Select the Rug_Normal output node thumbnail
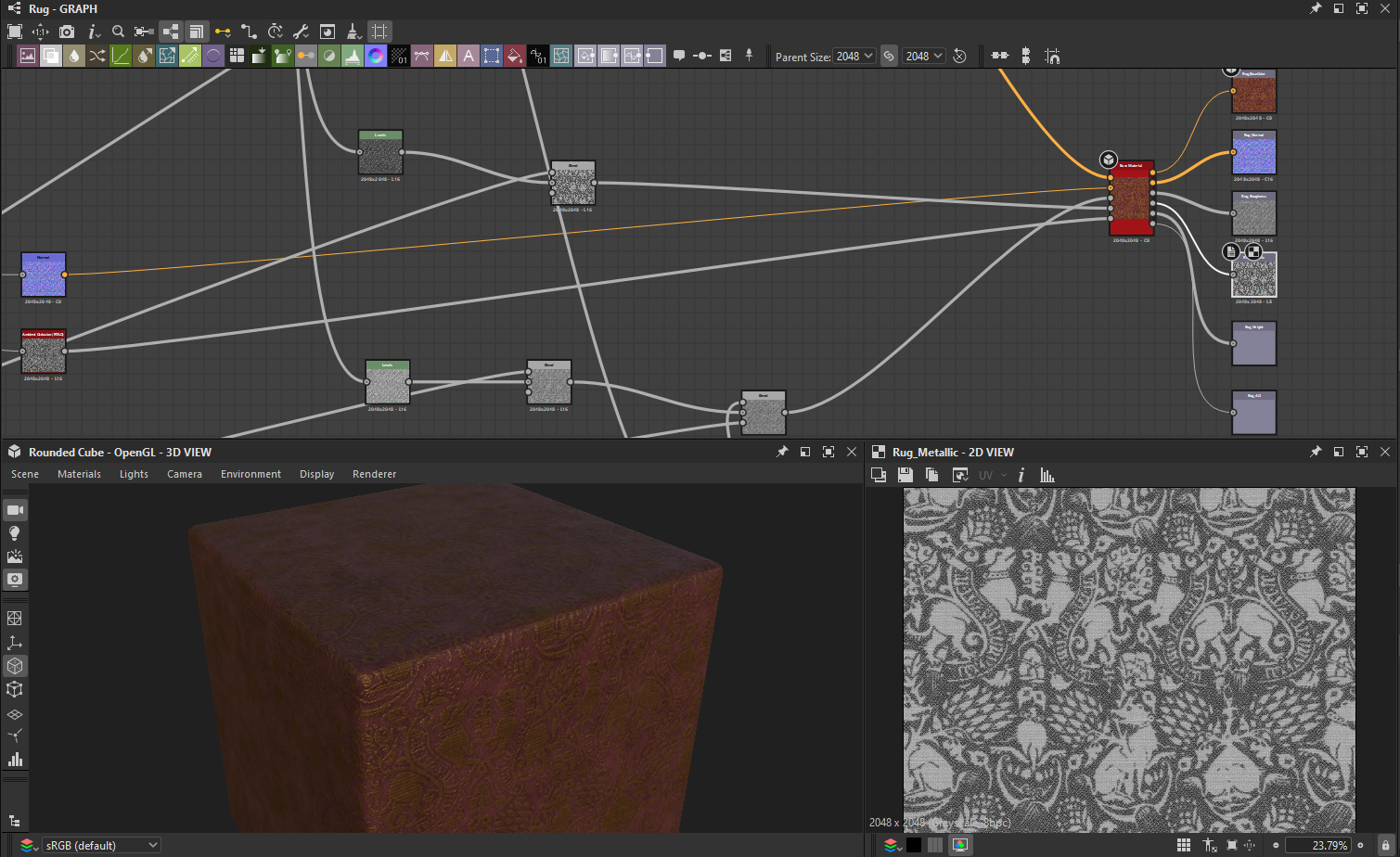The height and width of the screenshot is (857, 1400). (1254, 153)
